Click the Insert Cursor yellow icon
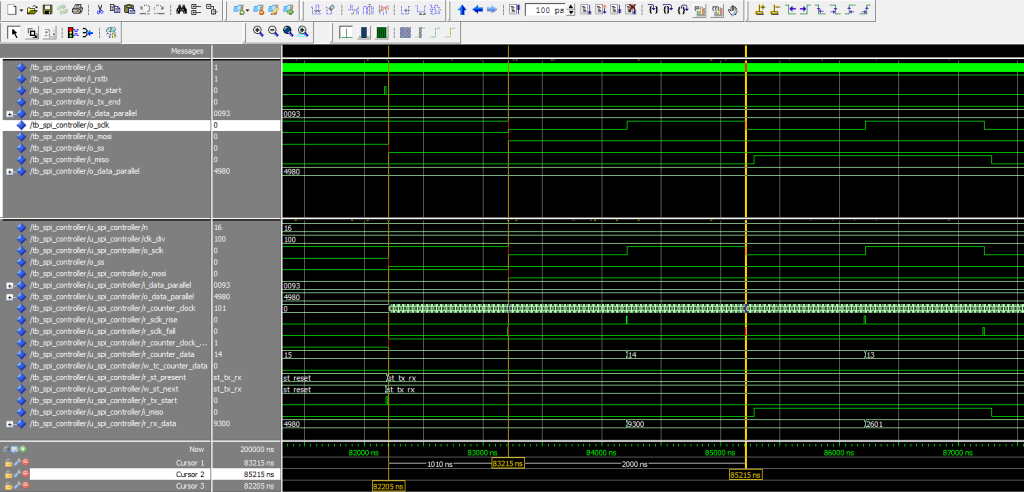 (x=760, y=10)
